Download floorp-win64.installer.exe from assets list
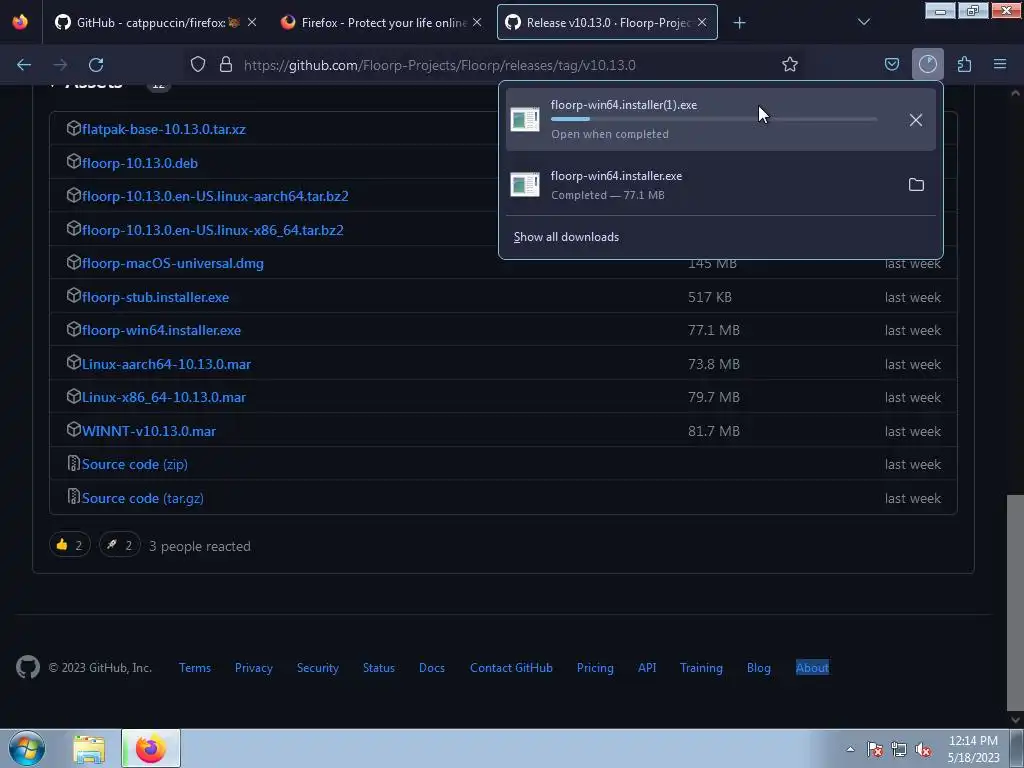1024x768 pixels. pos(161,330)
